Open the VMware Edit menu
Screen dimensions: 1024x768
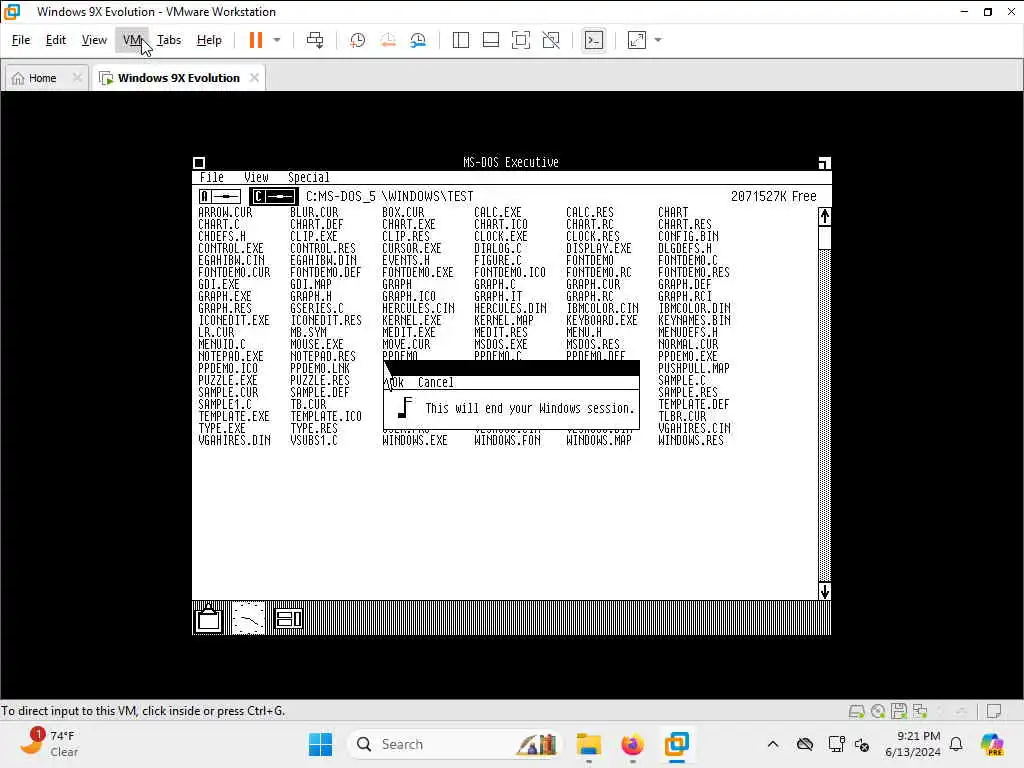[56, 40]
